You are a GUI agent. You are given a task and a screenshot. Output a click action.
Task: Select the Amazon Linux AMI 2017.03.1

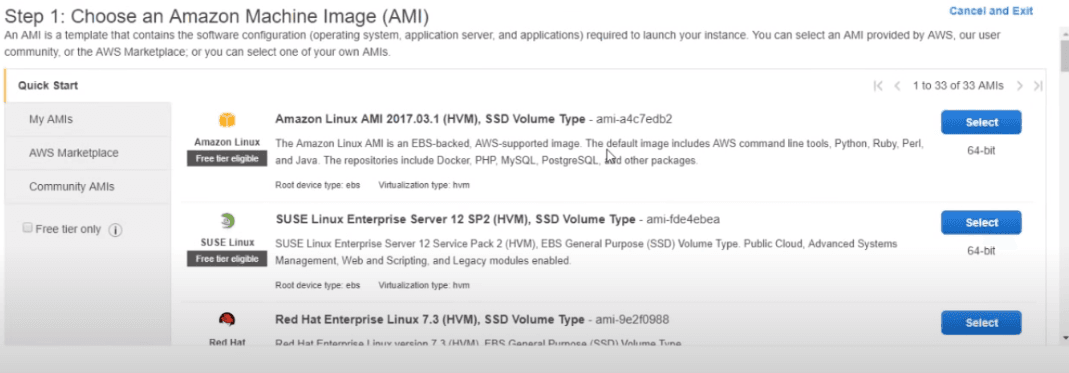[x=981, y=122]
